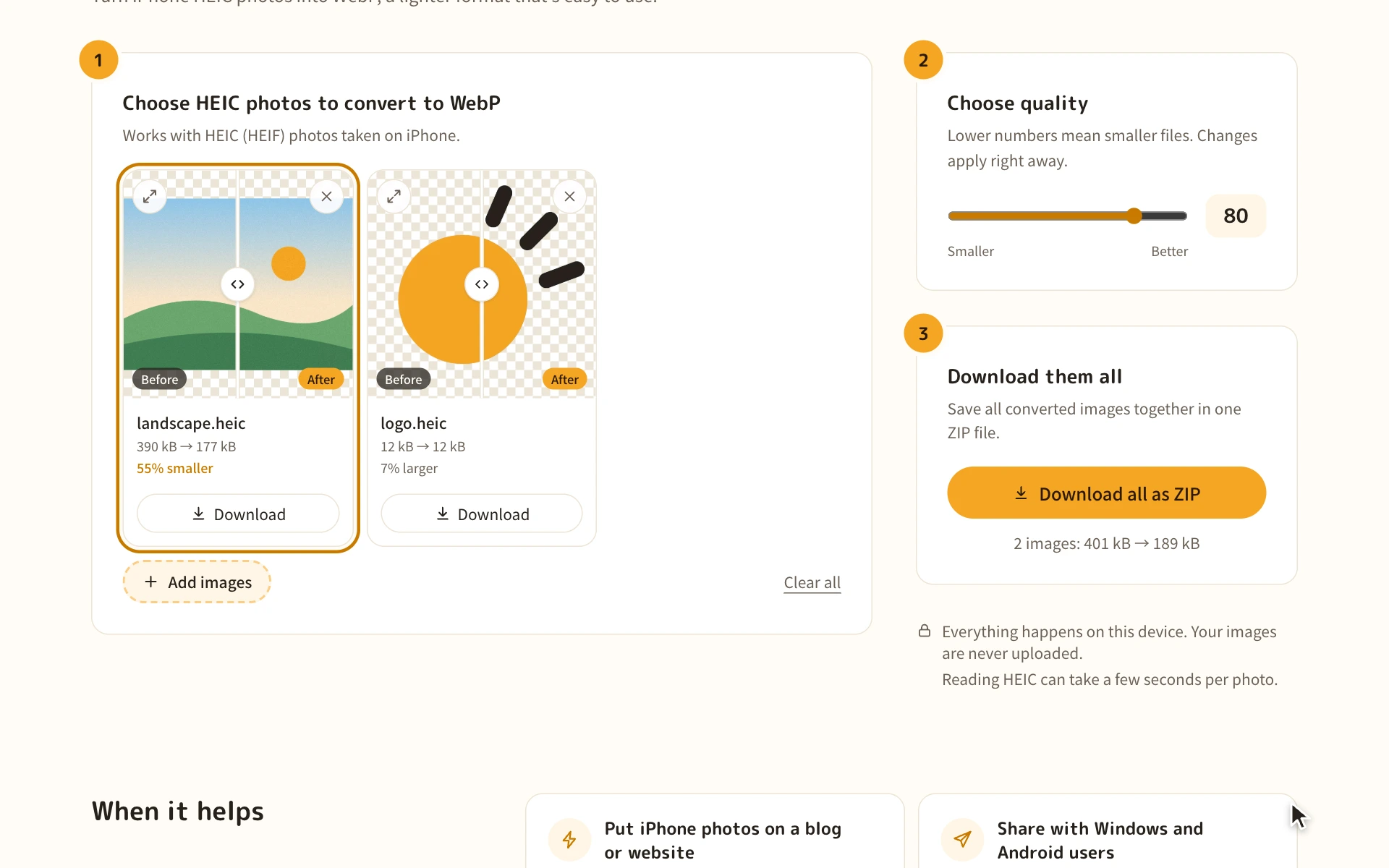
Task: Click the After label on landscape preview
Action: 321,379
